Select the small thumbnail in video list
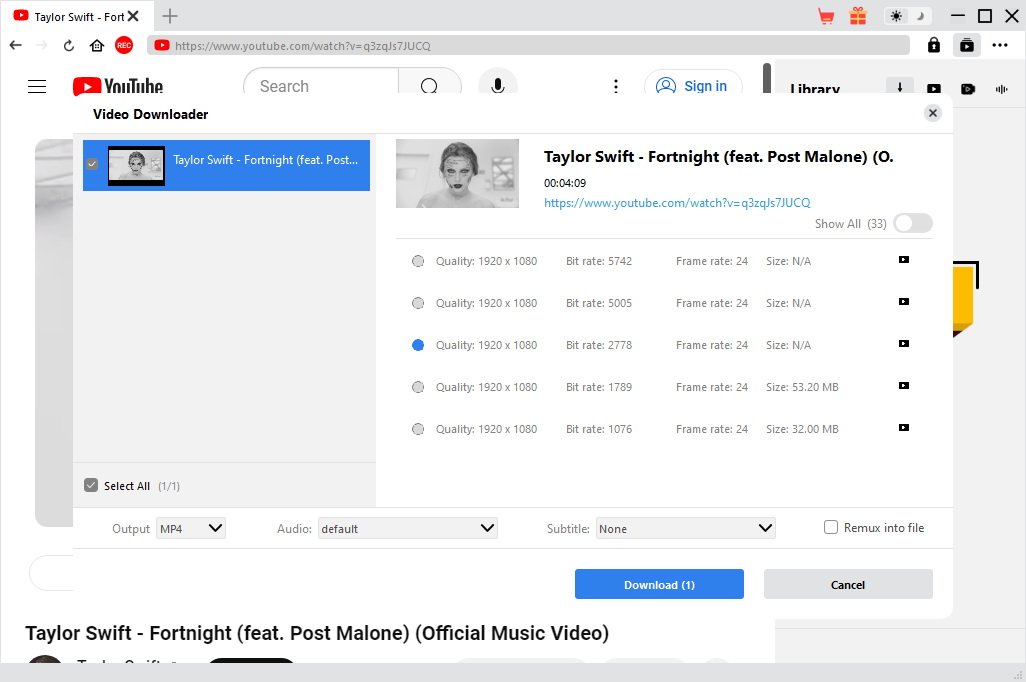Image resolution: width=1026 pixels, height=682 pixels. (136, 166)
